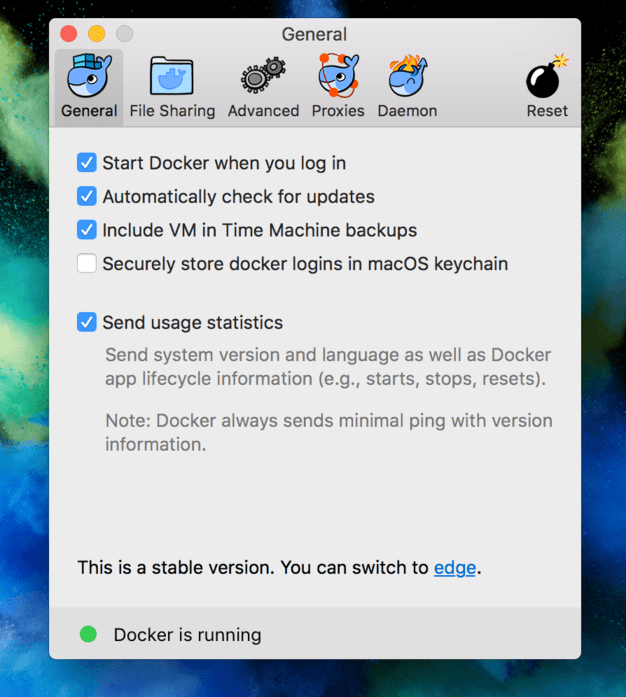Open Proxies whale icon
Viewport: 626px width, 697px height.
click(x=338, y=75)
